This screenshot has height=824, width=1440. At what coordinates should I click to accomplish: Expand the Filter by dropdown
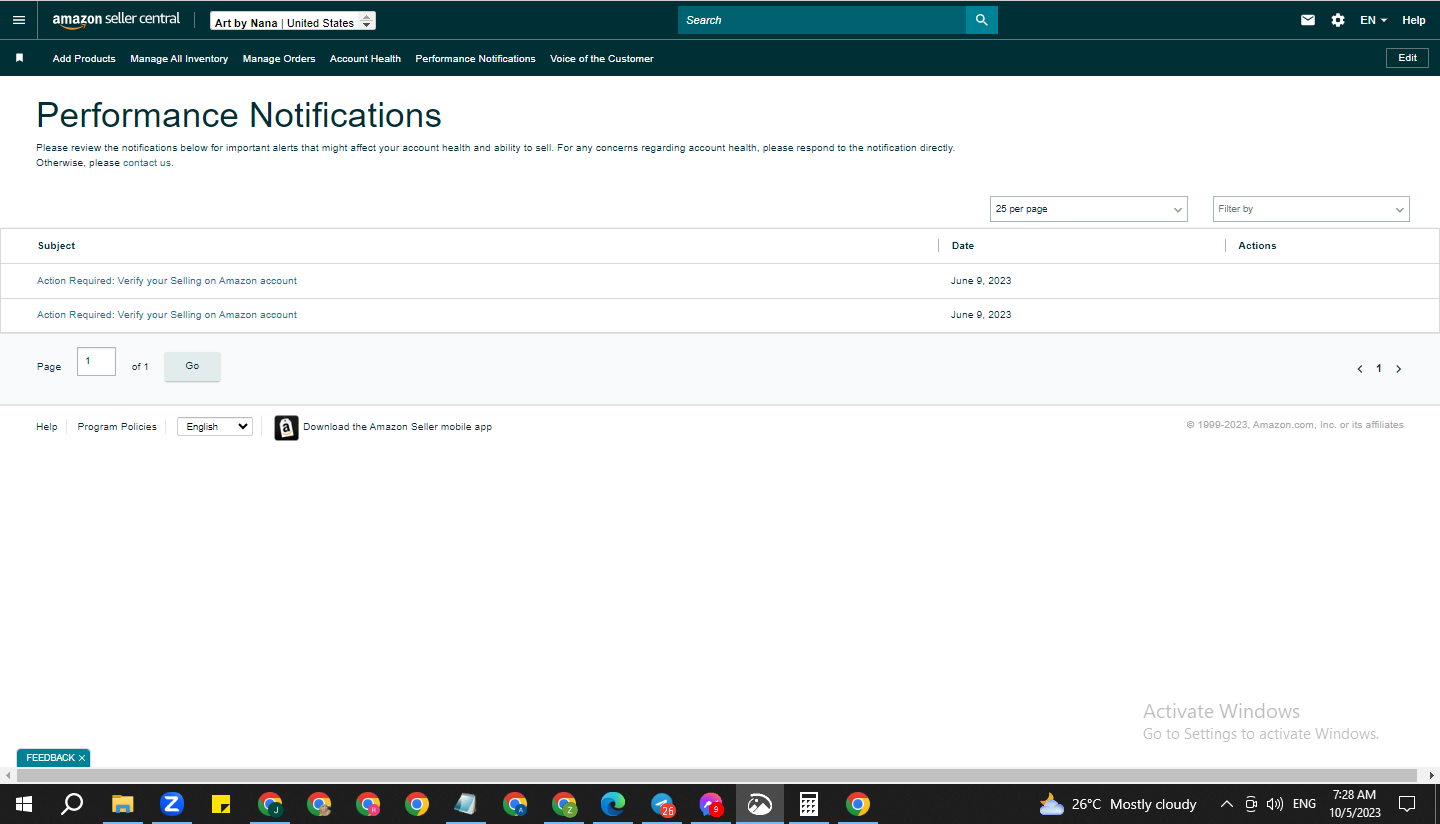tap(1311, 209)
